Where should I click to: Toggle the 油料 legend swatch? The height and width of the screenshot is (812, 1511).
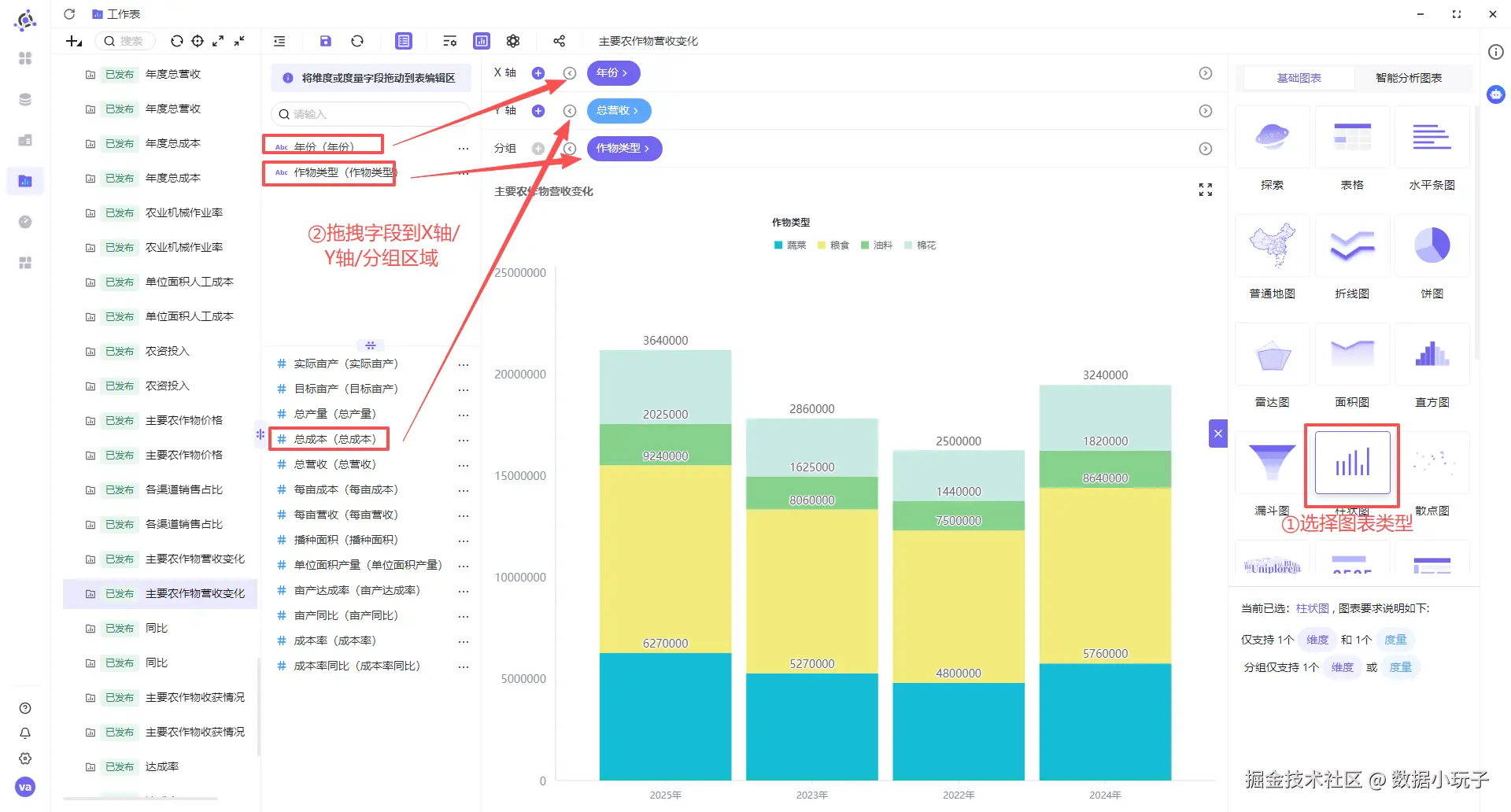tap(865, 245)
